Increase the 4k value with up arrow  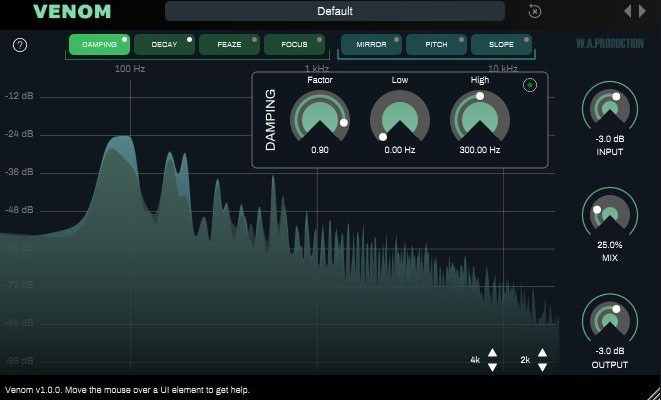point(492,353)
